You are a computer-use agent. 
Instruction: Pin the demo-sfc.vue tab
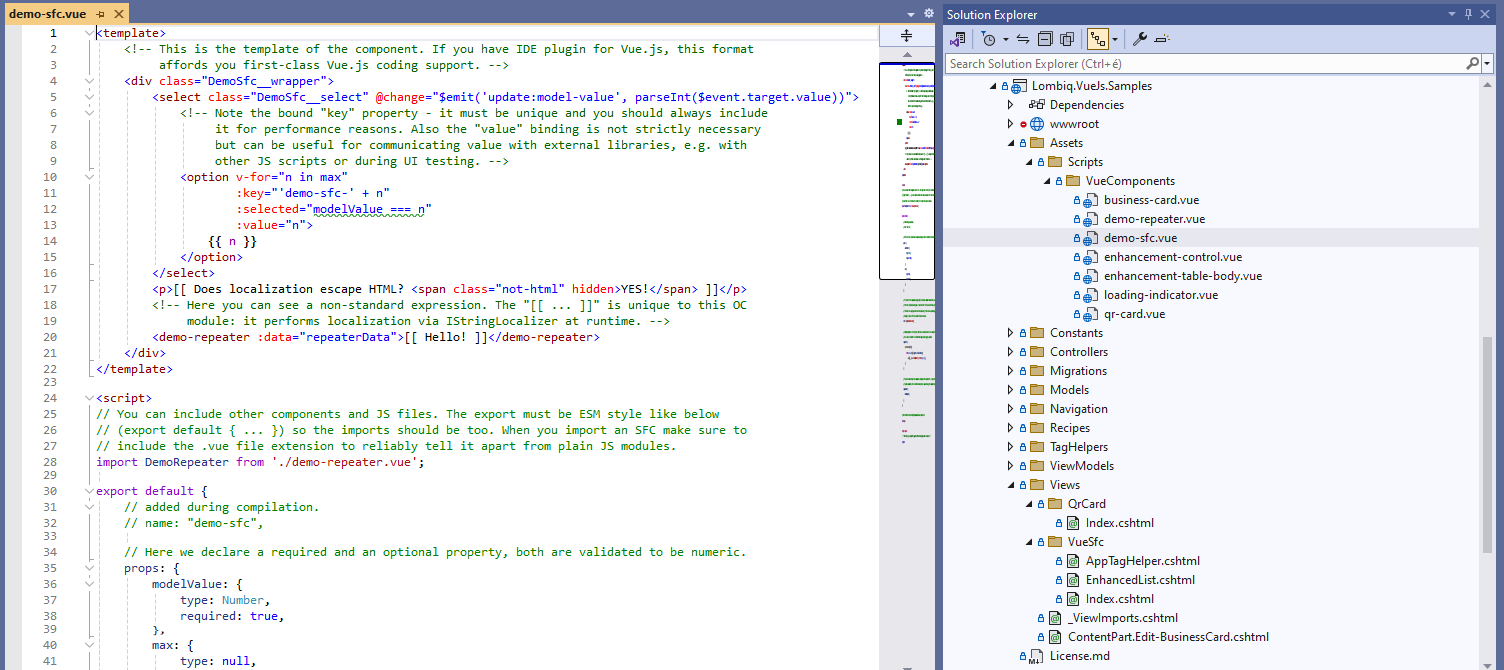pyautogui.click(x=101, y=14)
